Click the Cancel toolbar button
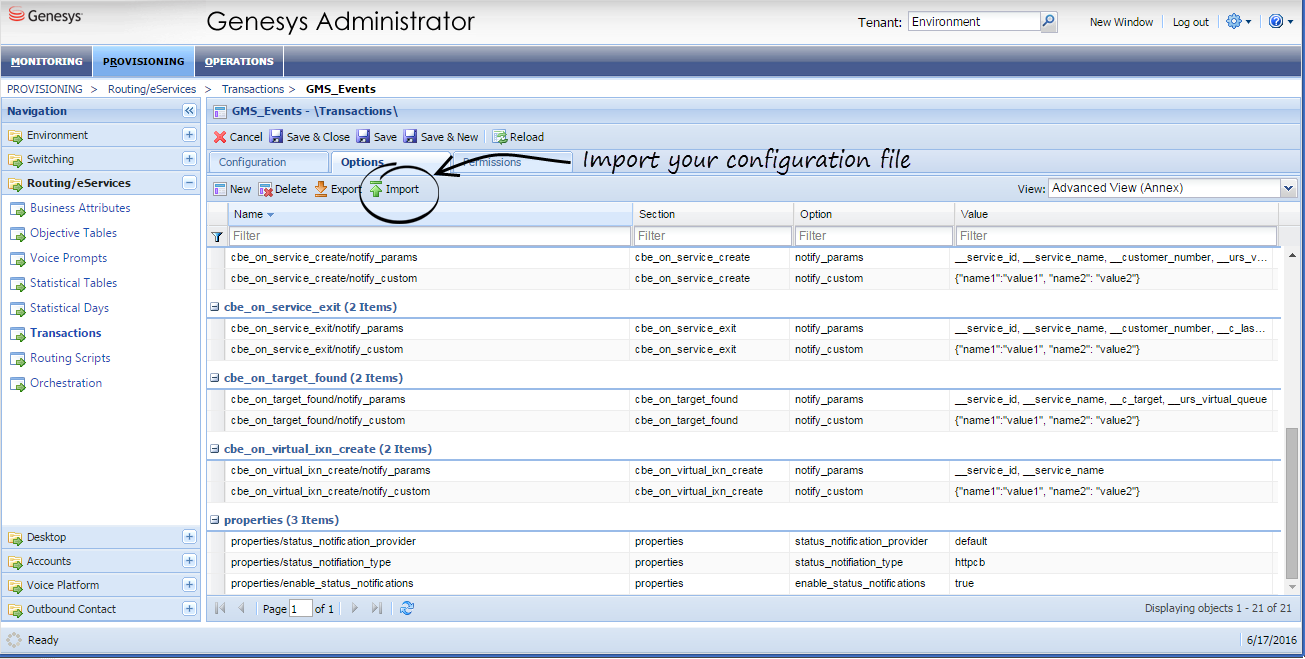 point(238,137)
